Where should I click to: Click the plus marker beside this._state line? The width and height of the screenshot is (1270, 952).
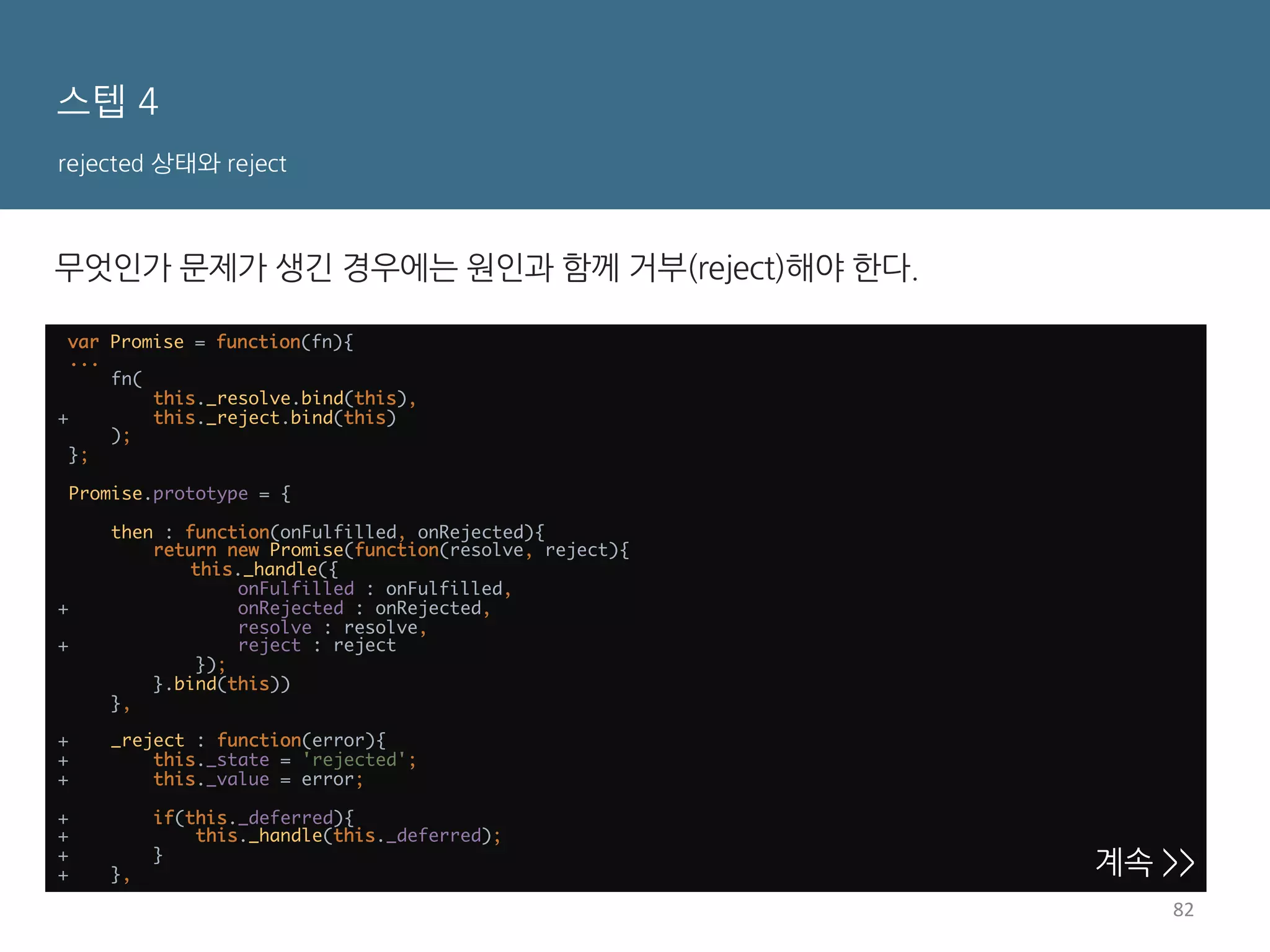coord(63,761)
